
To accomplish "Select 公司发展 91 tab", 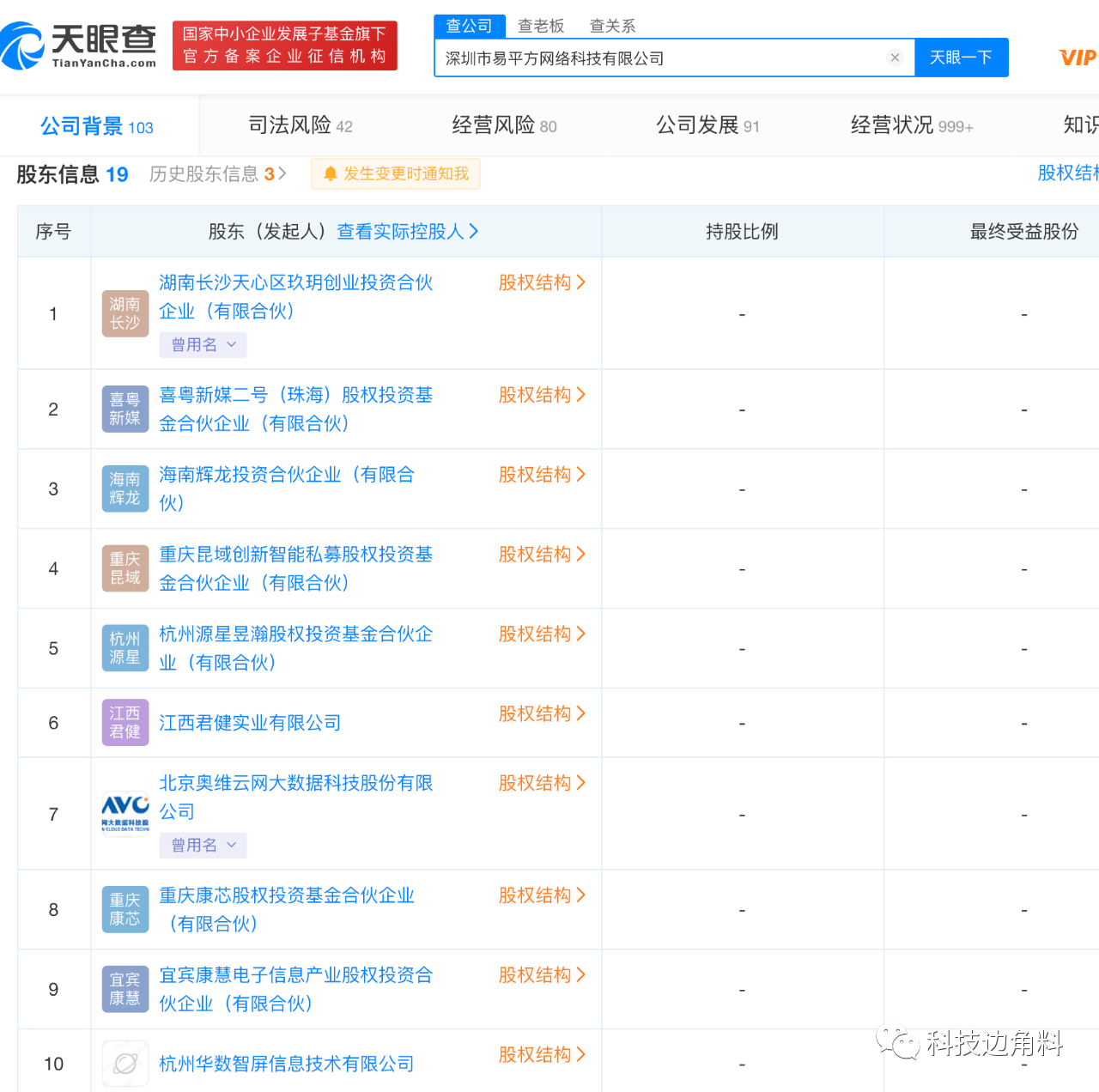I will (x=707, y=125).
